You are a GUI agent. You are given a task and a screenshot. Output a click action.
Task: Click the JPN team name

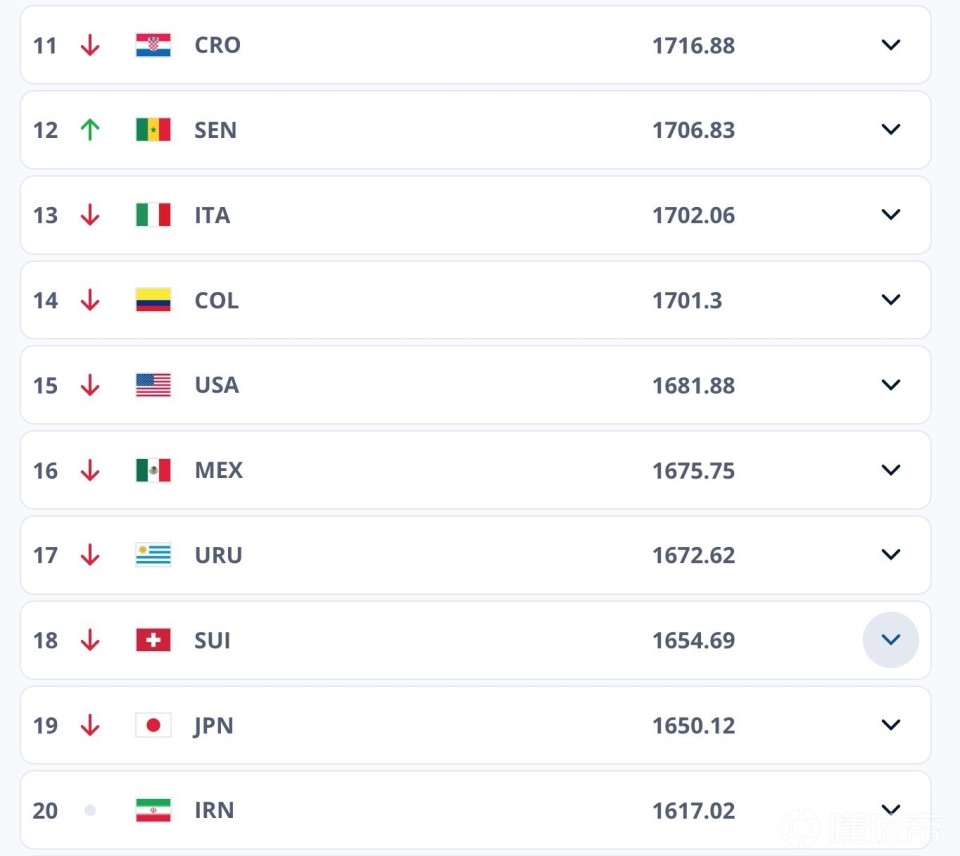[214, 725]
